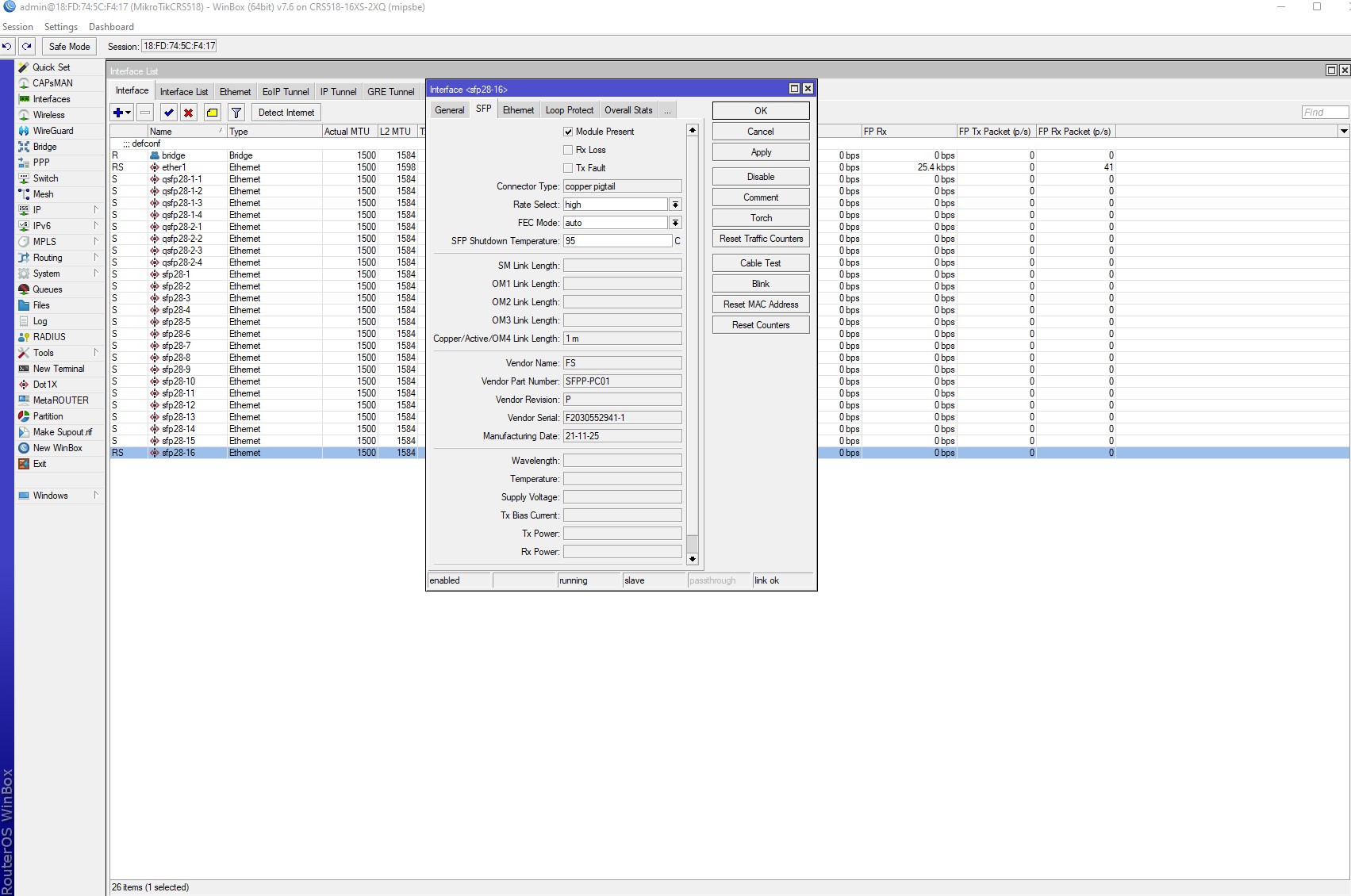This screenshot has height=896, width=1351.
Task: Open New Terminal in the sidebar
Action: coord(58,369)
